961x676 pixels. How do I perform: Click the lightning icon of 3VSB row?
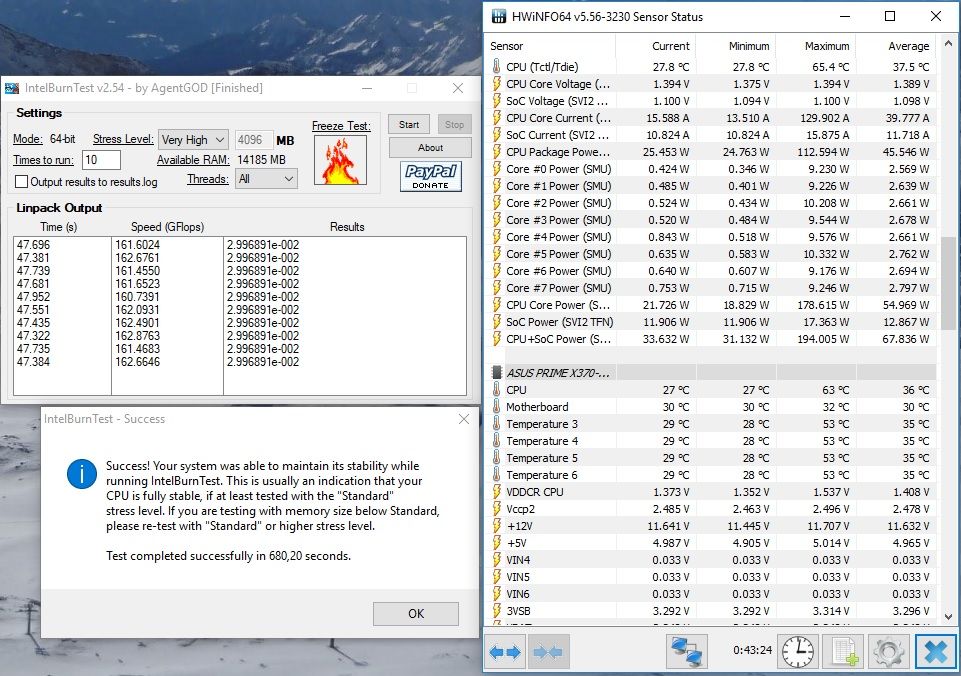point(496,610)
